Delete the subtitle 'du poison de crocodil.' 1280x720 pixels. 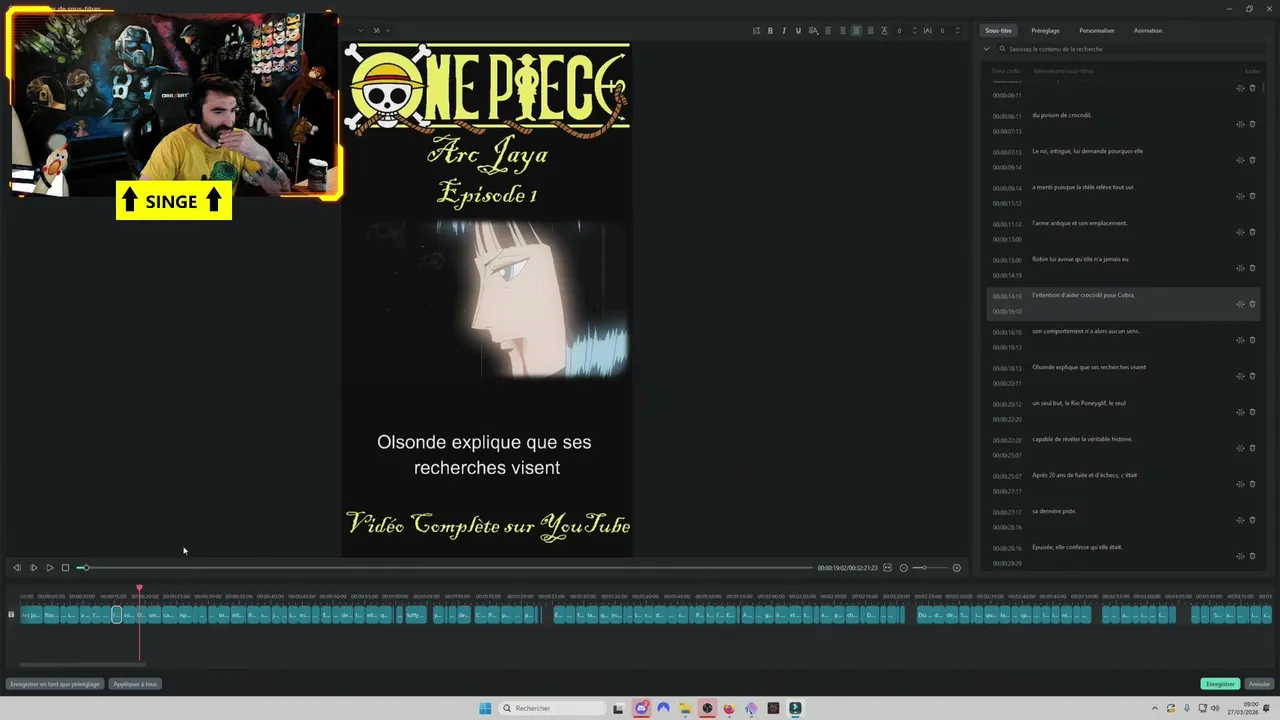tap(1252, 124)
